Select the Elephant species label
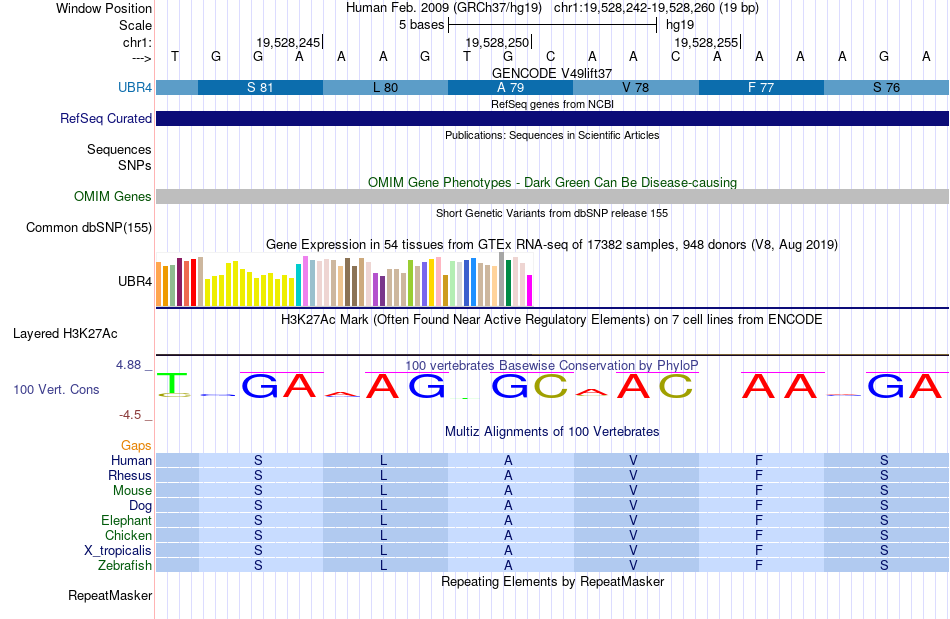 point(126,520)
